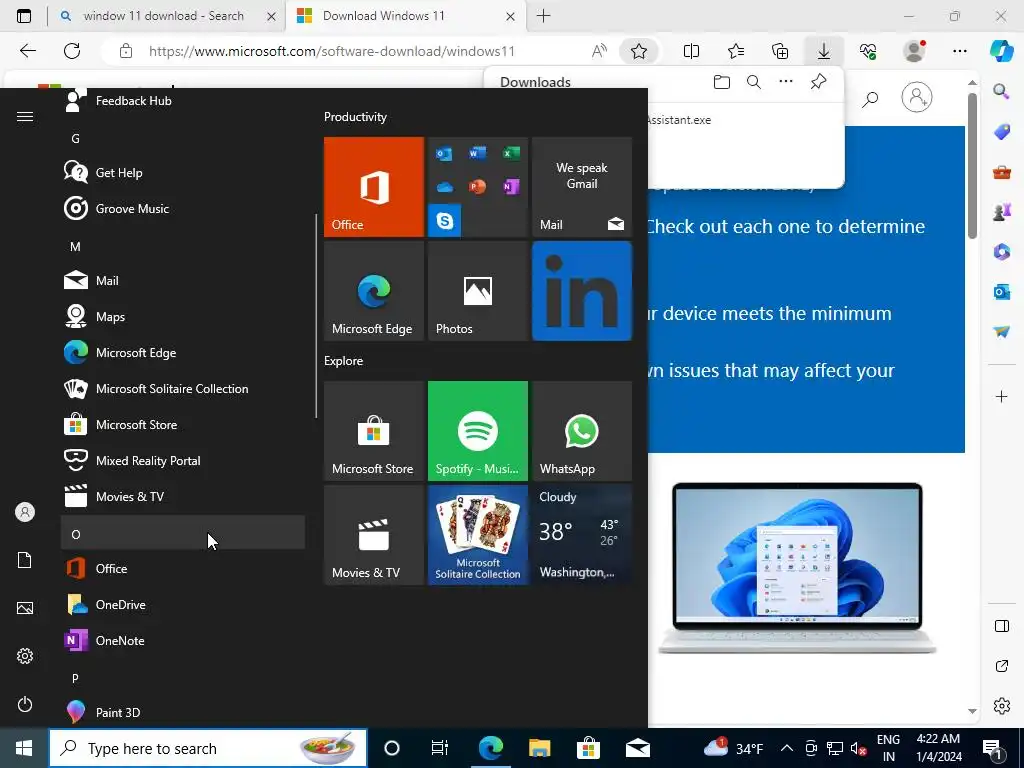Open Mail in the app list

[183, 280]
